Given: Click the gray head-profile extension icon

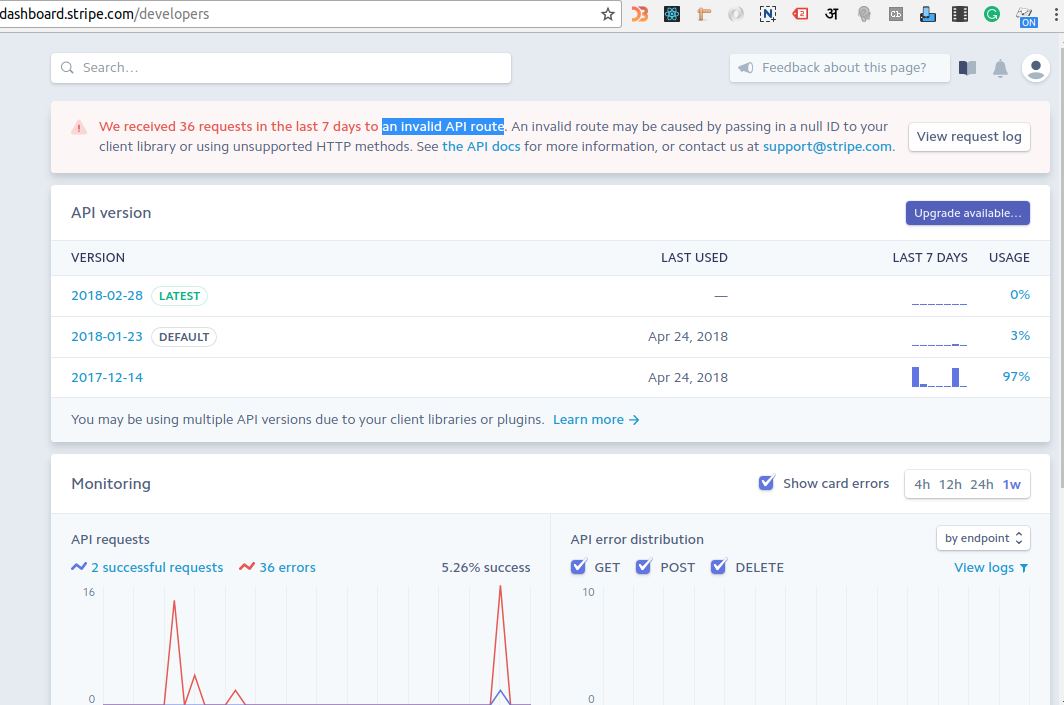Looking at the screenshot, I should [x=864, y=14].
